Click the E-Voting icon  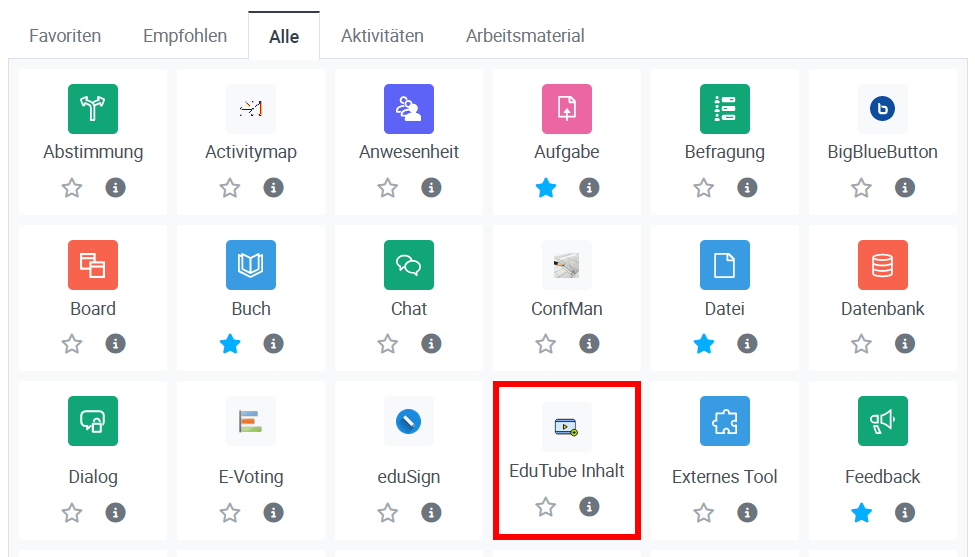251,421
